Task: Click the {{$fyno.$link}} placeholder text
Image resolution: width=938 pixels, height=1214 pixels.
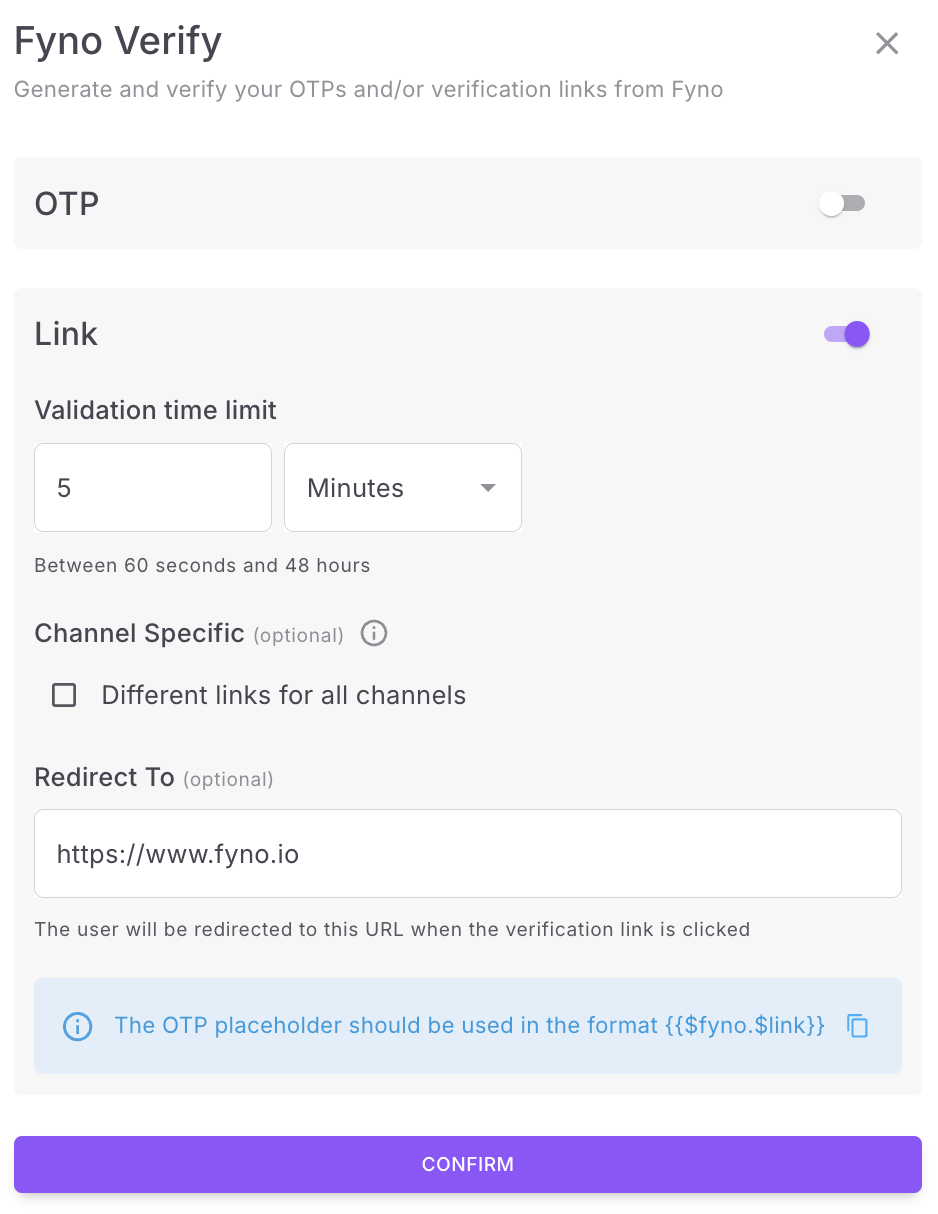Action: [745, 1026]
